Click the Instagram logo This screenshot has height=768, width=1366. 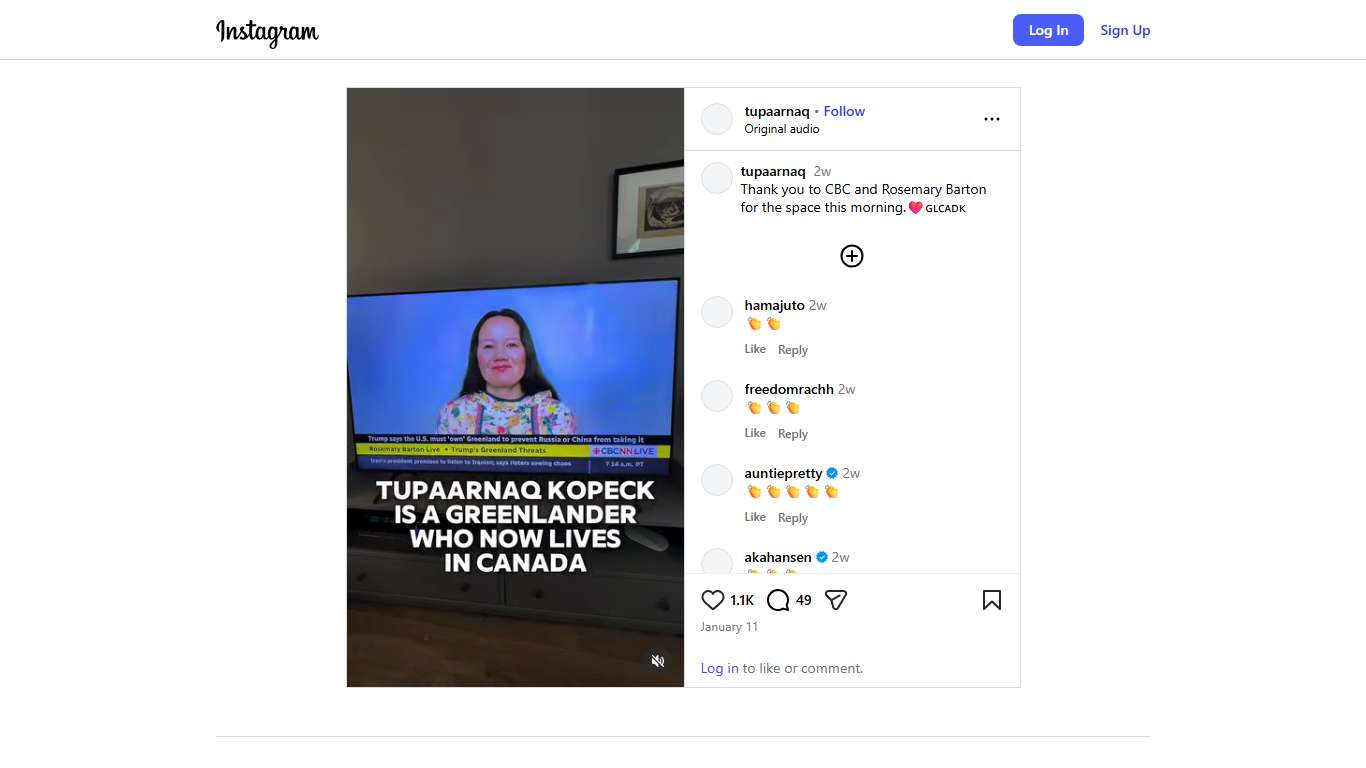pyautogui.click(x=267, y=31)
